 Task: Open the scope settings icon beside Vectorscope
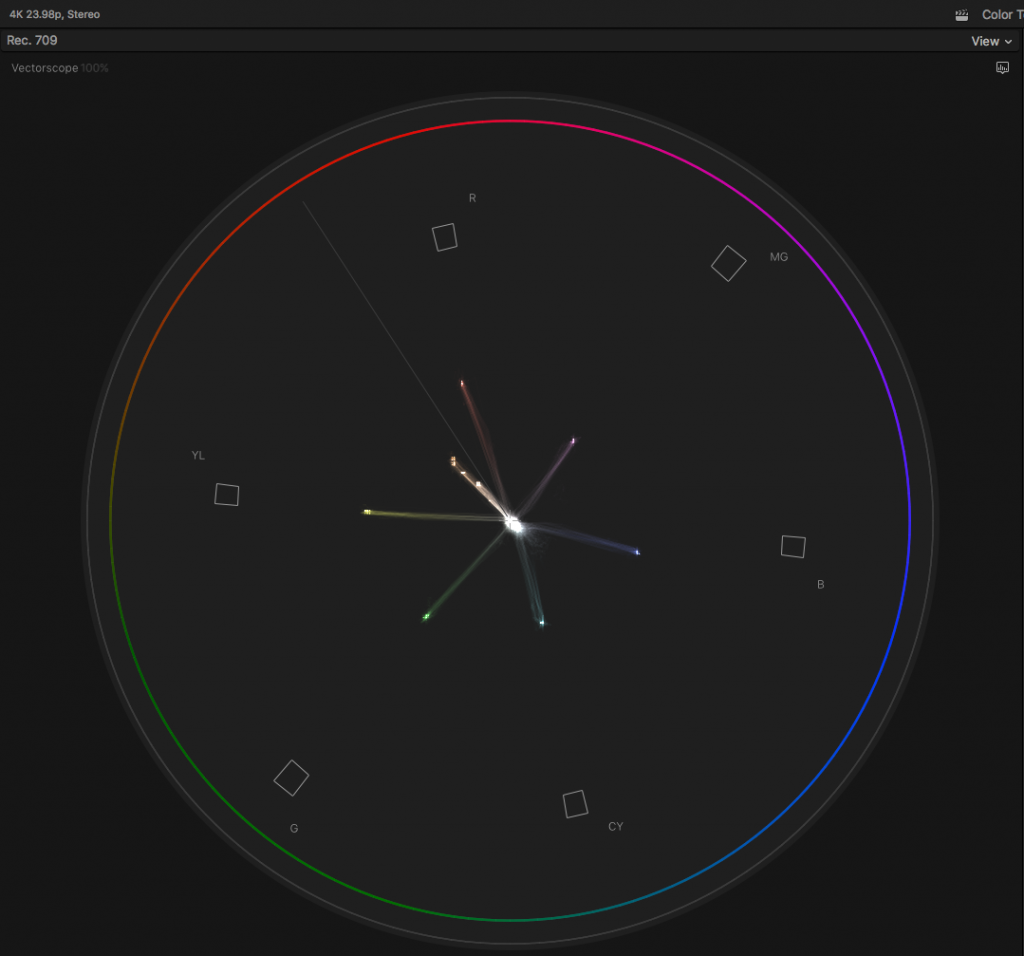click(1002, 68)
